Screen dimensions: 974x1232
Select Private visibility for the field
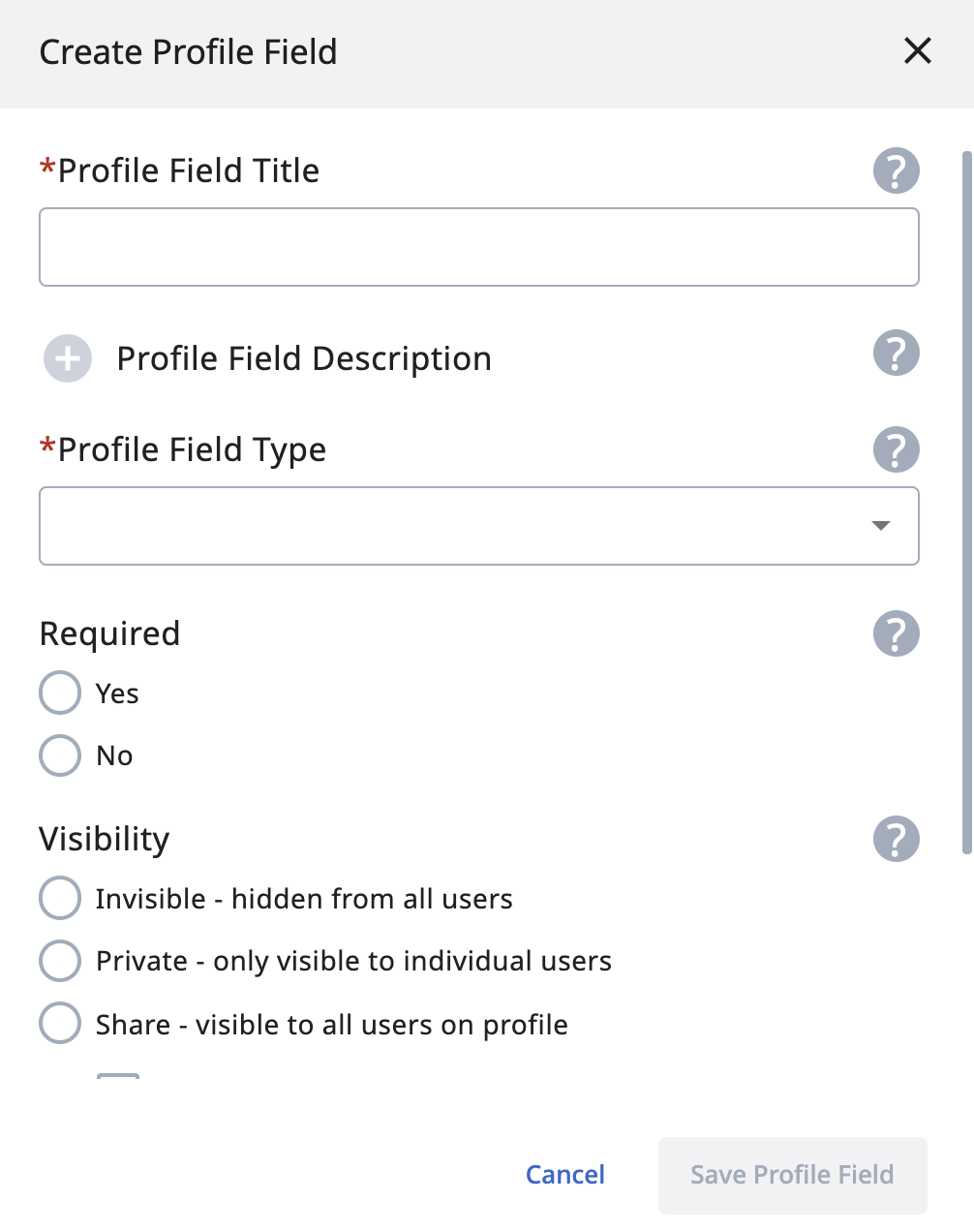(59, 961)
